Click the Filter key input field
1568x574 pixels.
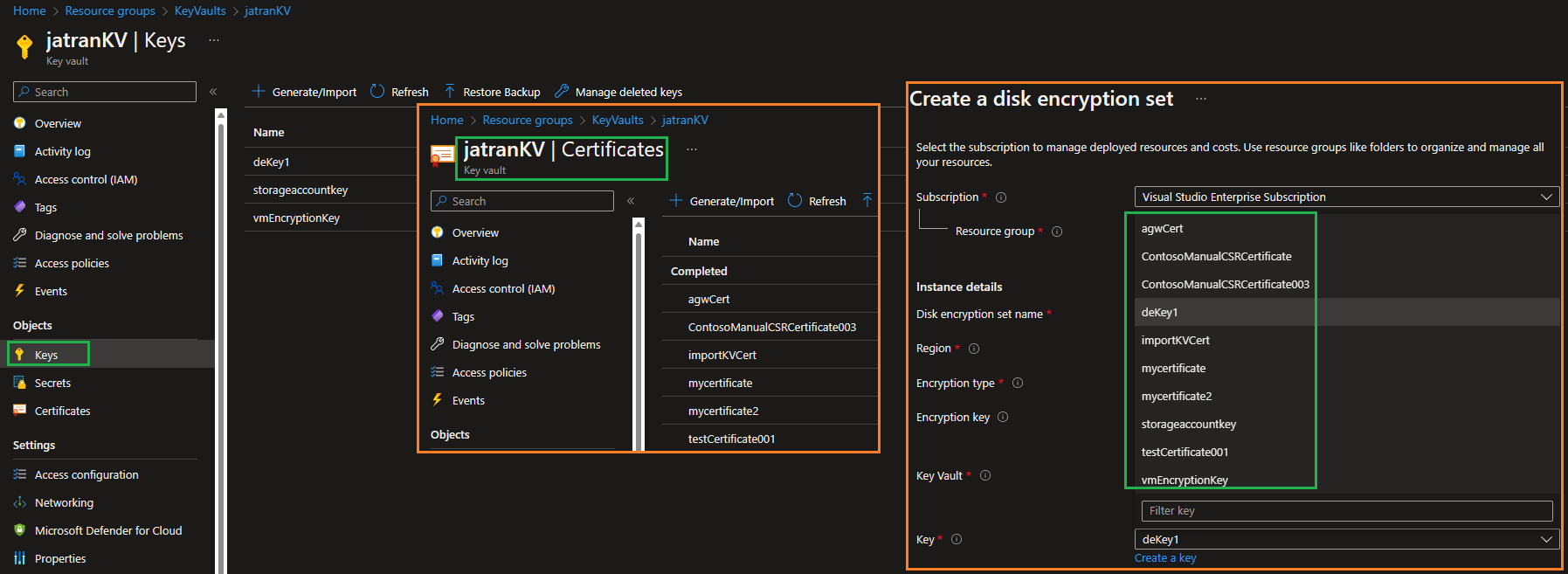click(x=1346, y=510)
